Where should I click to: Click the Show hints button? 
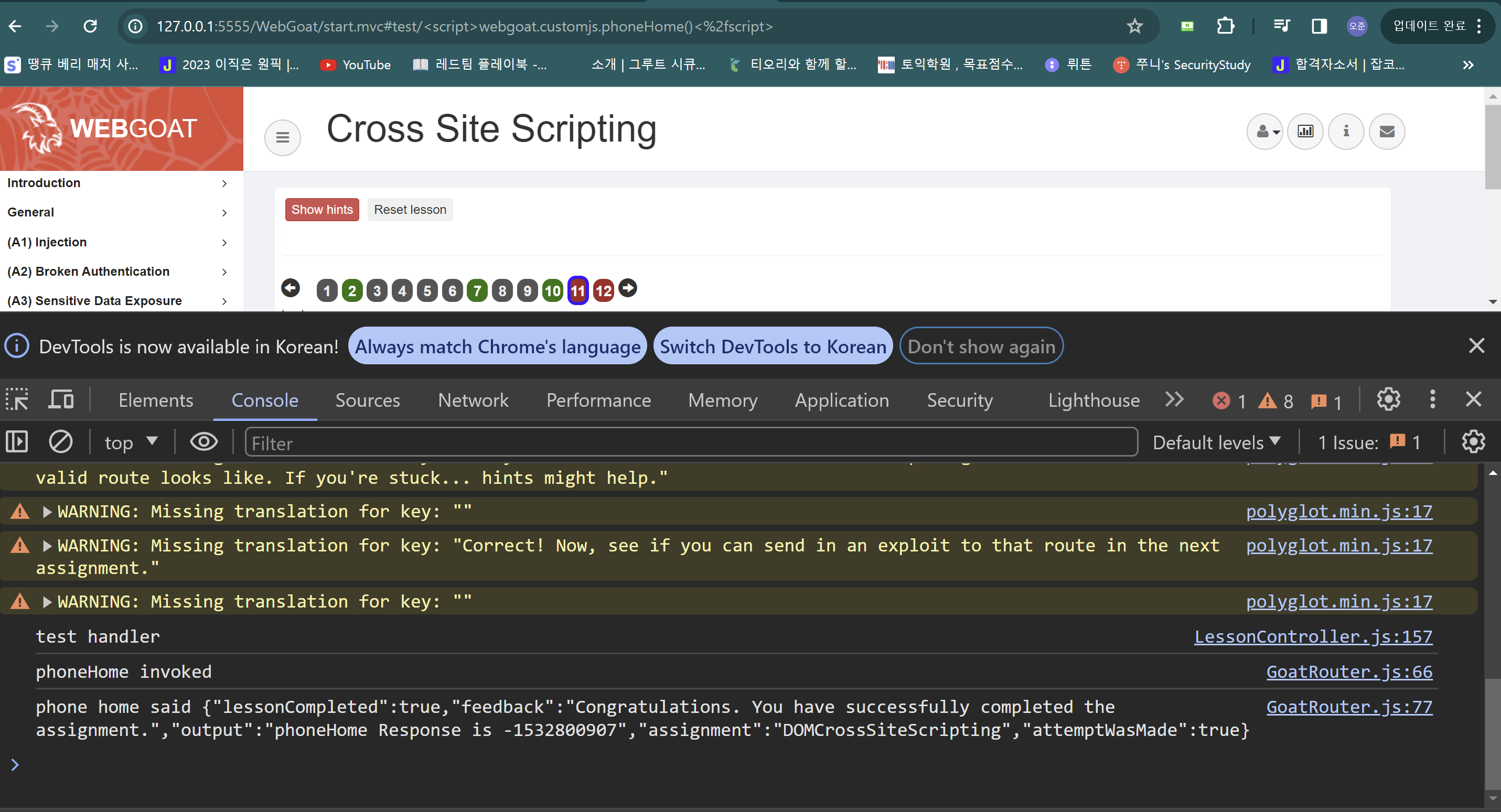click(321, 210)
